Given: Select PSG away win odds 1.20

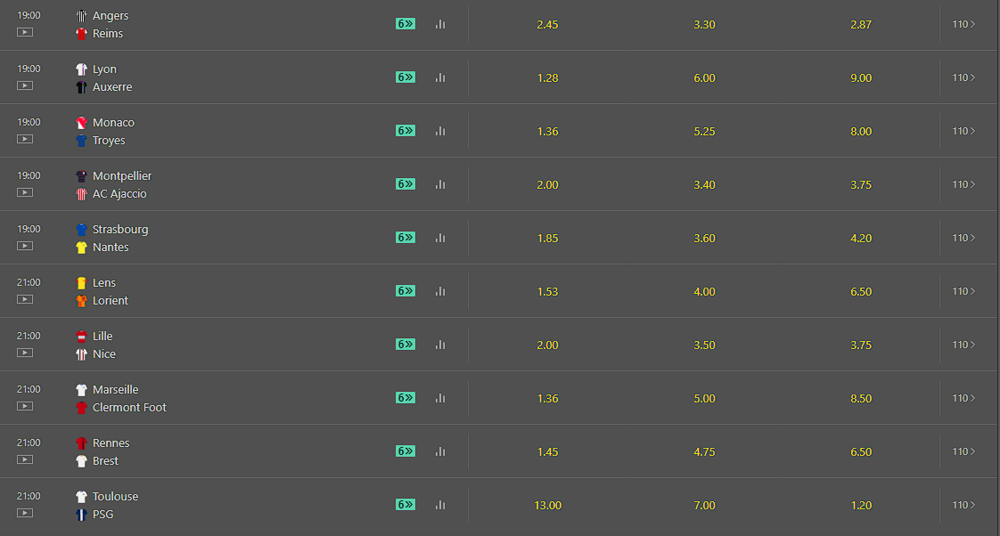Looking at the screenshot, I should pyautogui.click(x=861, y=505).
